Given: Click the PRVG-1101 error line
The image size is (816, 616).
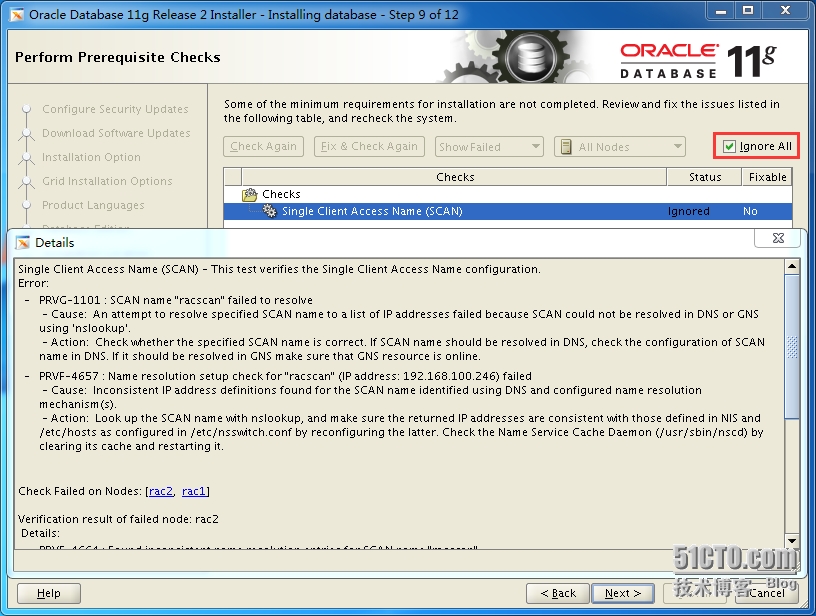Looking at the screenshot, I should coord(176,300).
